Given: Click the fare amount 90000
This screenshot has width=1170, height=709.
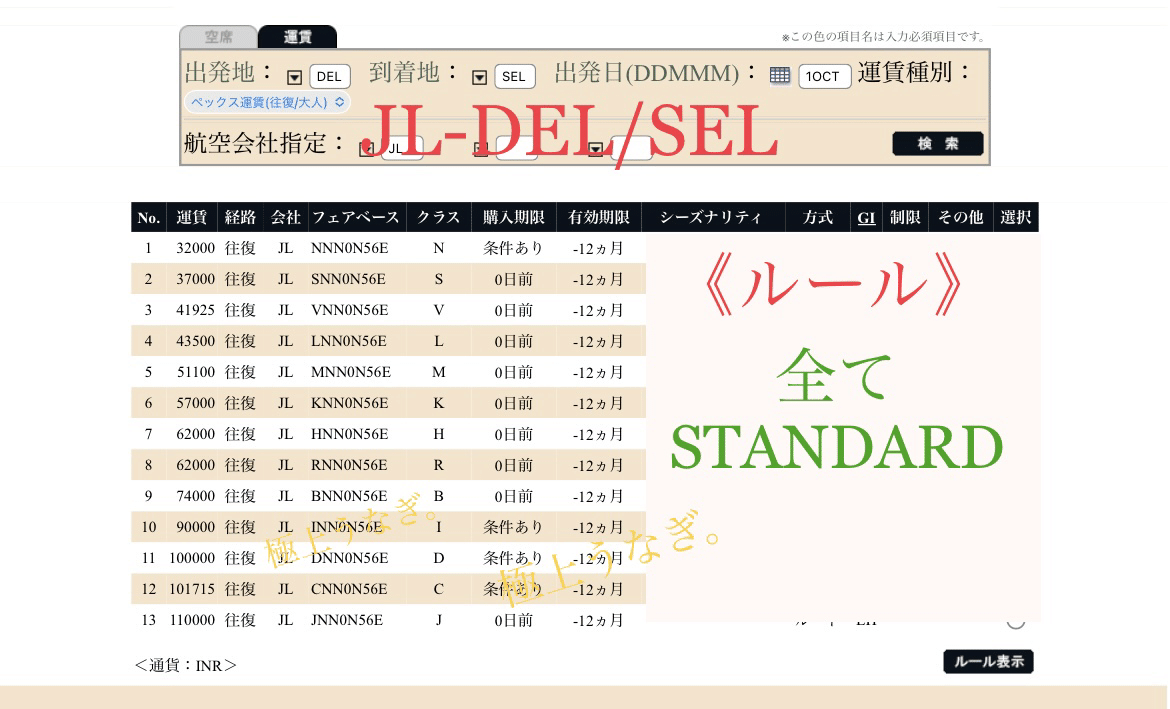Looking at the screenshot, I should tap(195, 527).
